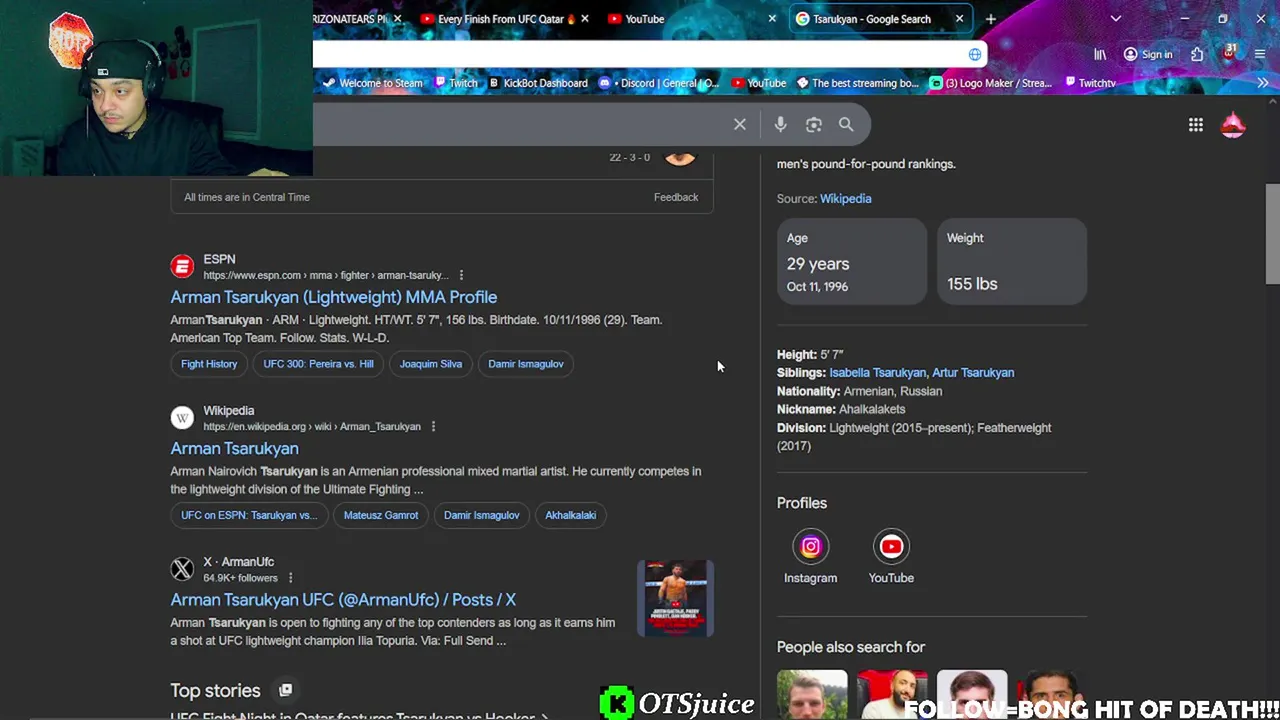This screenshot has height=720, width=1280.
Task: Clear the Google search box text
Action: point(740,124)
